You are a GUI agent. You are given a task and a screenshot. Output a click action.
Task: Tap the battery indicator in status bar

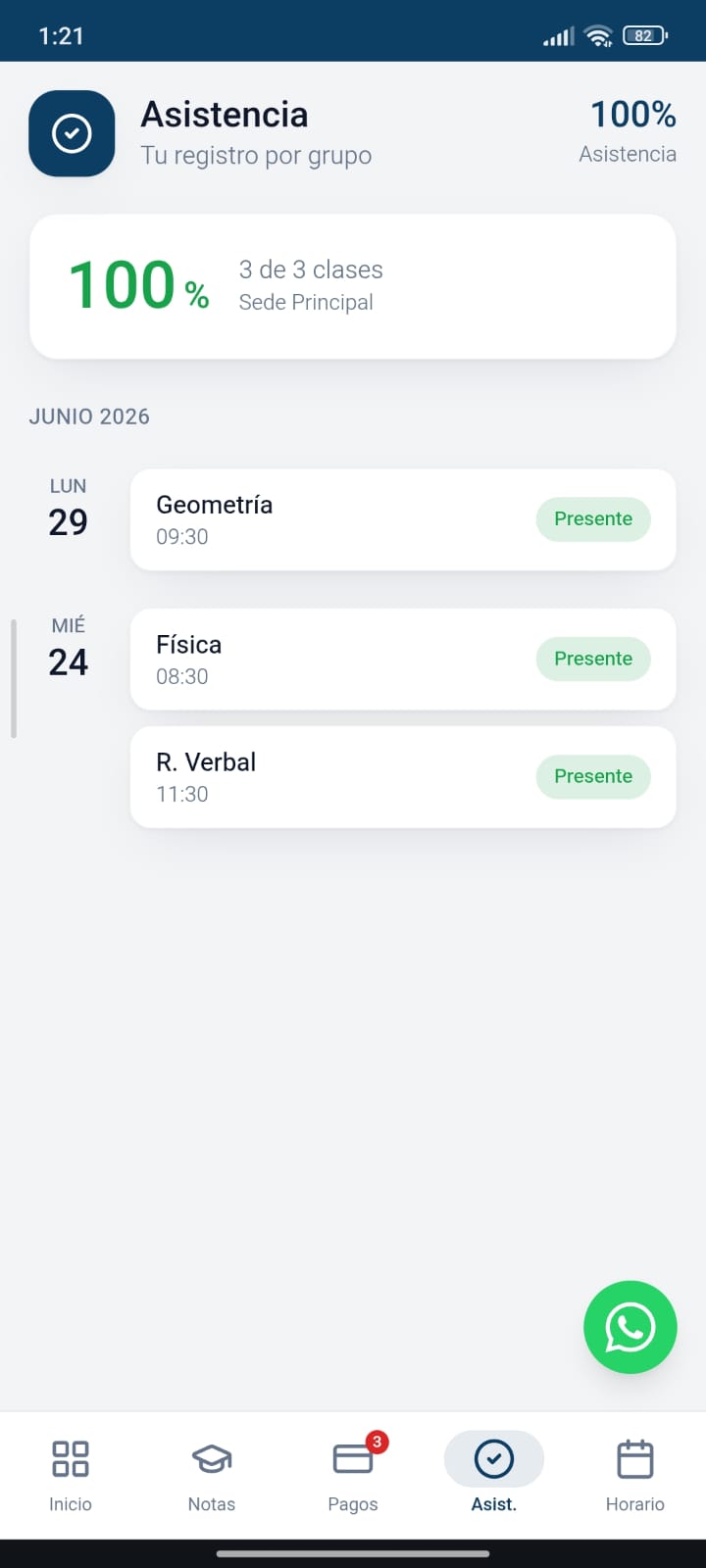(x=644, y=35)
